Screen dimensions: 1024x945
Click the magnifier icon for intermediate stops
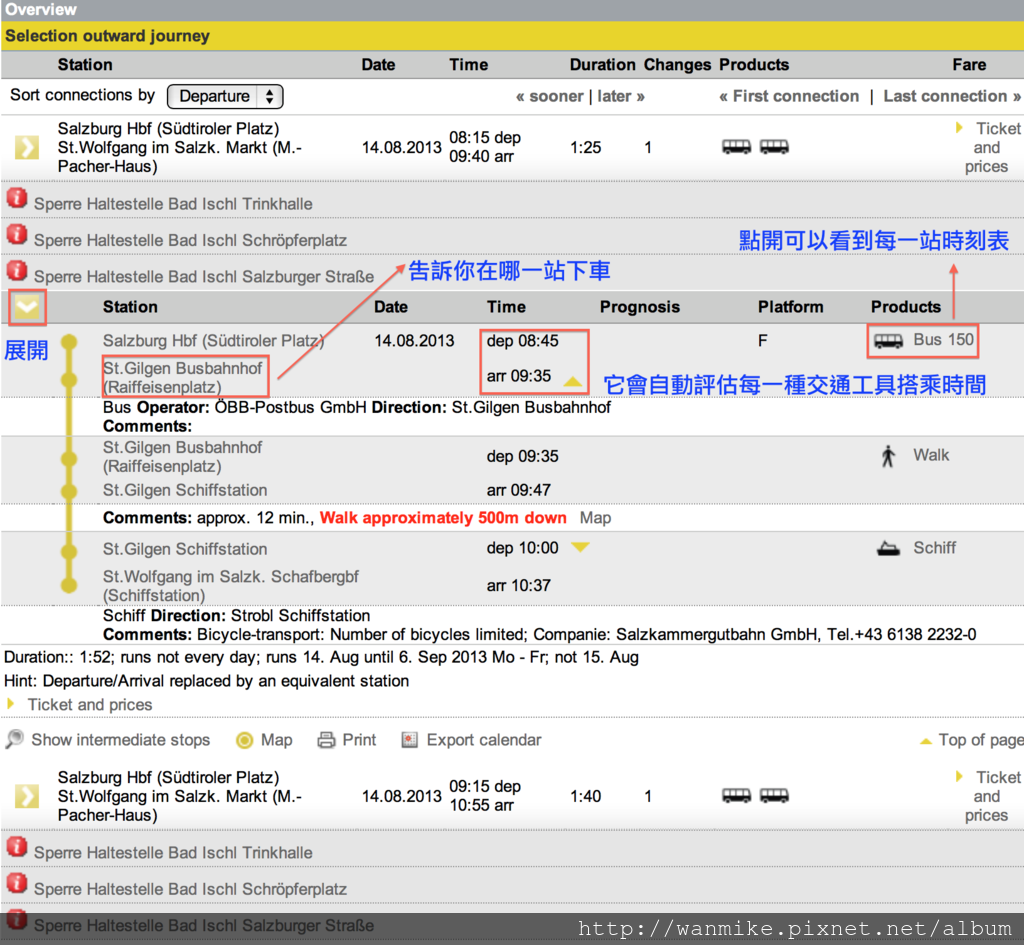(14, 739)
